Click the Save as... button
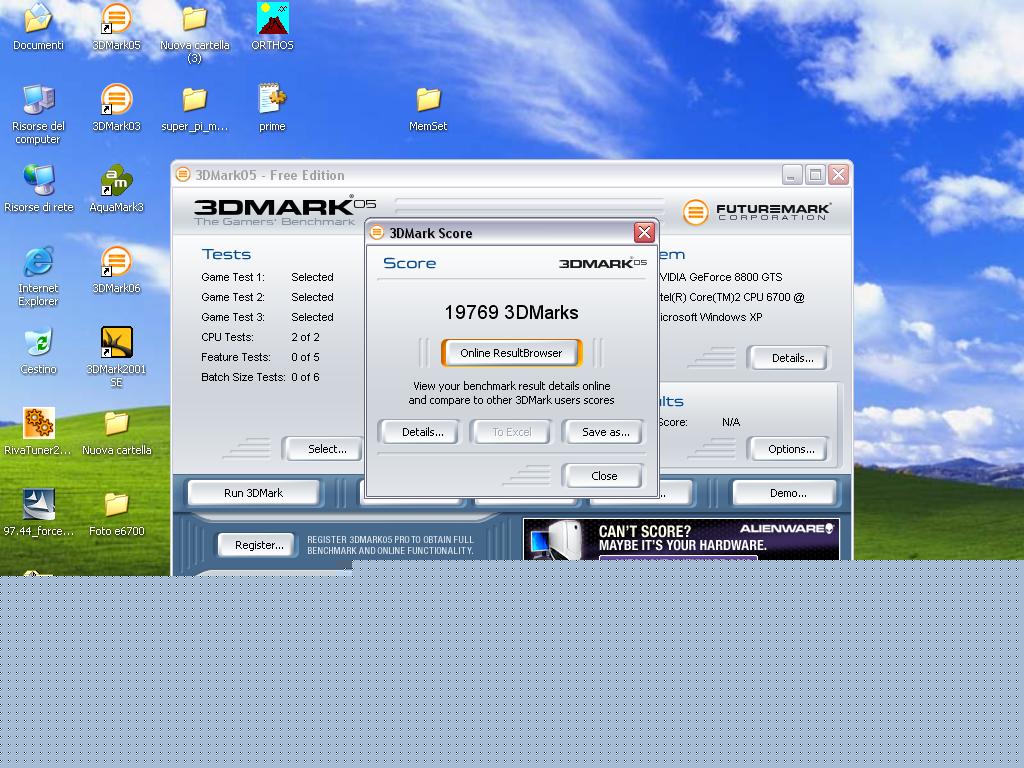The height and width of the screenshot is (768, 1024). point(605,432)
